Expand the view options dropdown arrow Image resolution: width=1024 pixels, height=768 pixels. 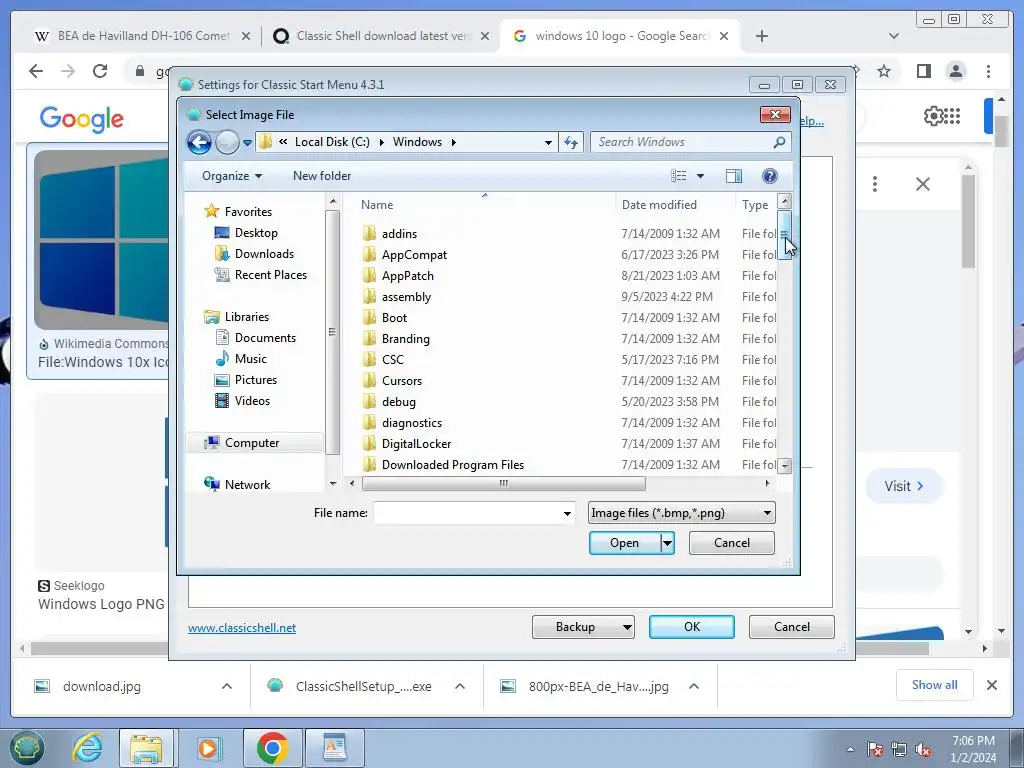pos(700,176)
